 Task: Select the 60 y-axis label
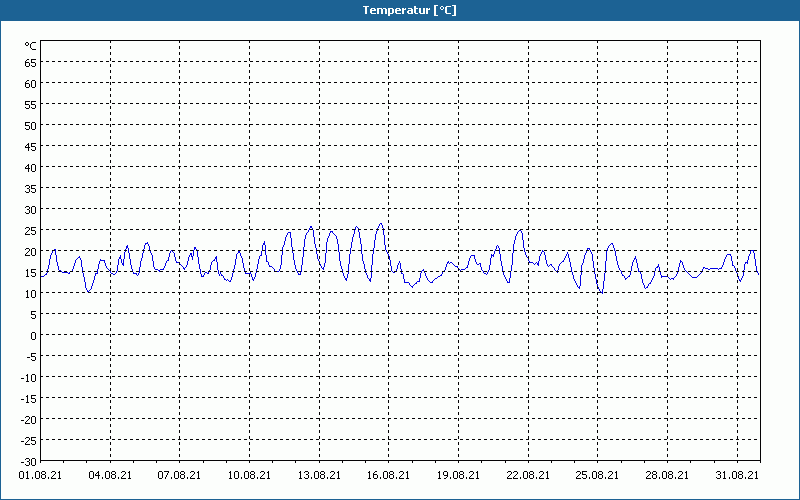[31, 84]
